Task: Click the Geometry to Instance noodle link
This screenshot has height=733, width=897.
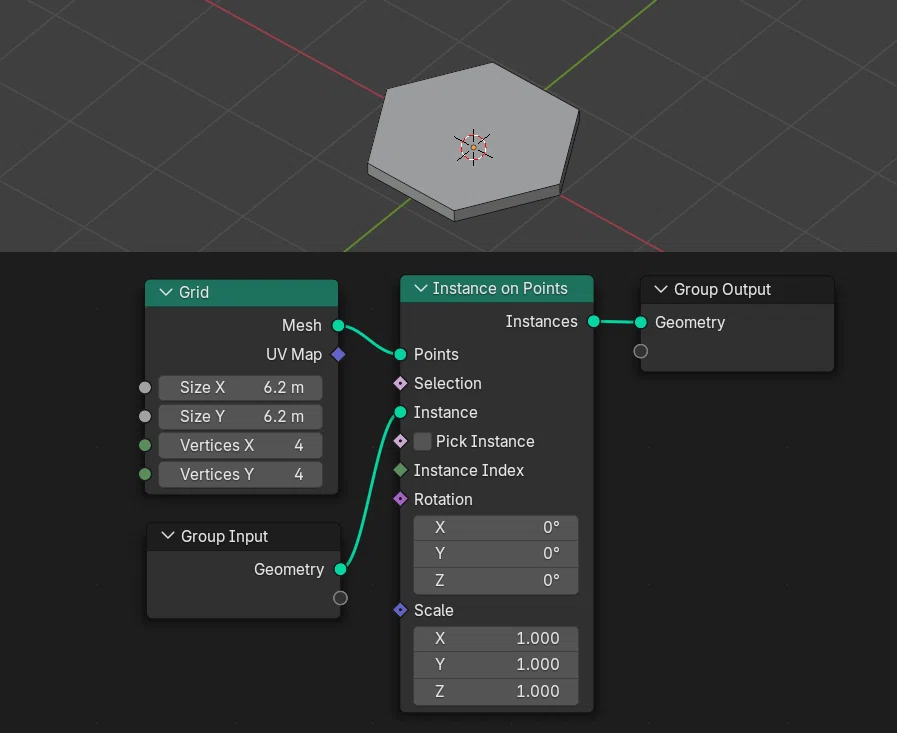Action: pos(370,492)
